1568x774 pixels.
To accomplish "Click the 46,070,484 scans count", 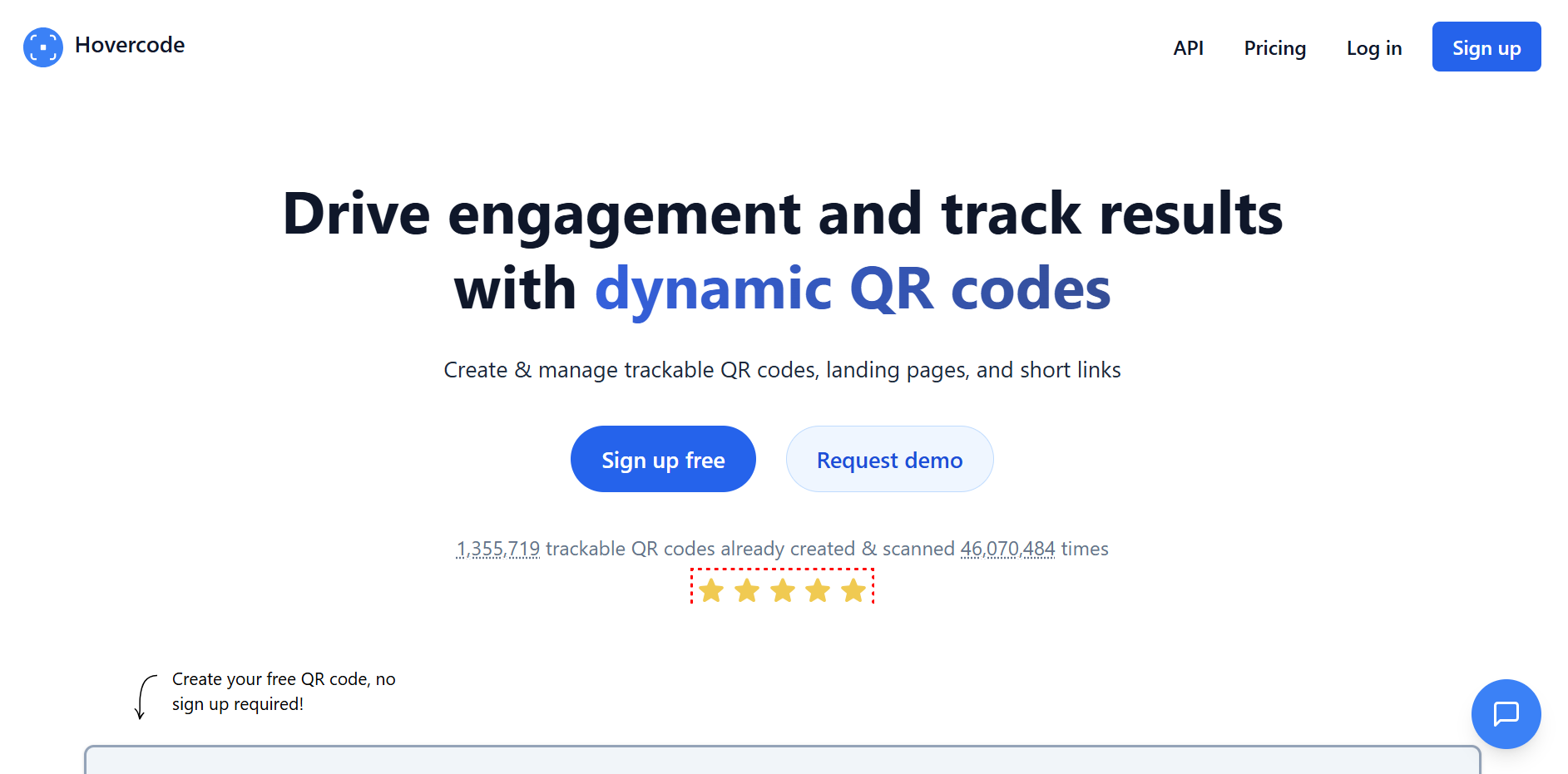I will (1007, 549).
